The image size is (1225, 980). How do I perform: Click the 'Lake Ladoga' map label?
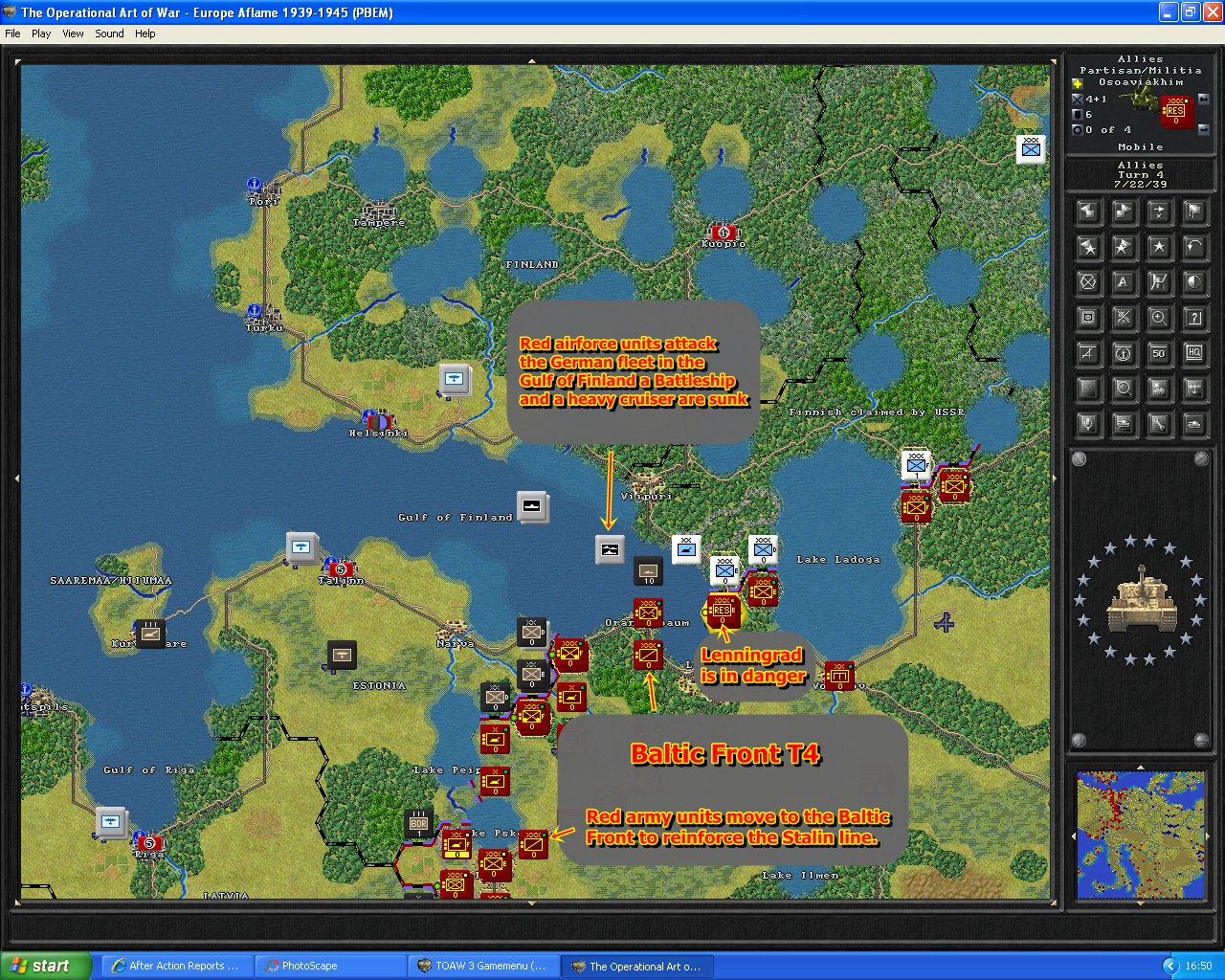(x=838, y=560)
